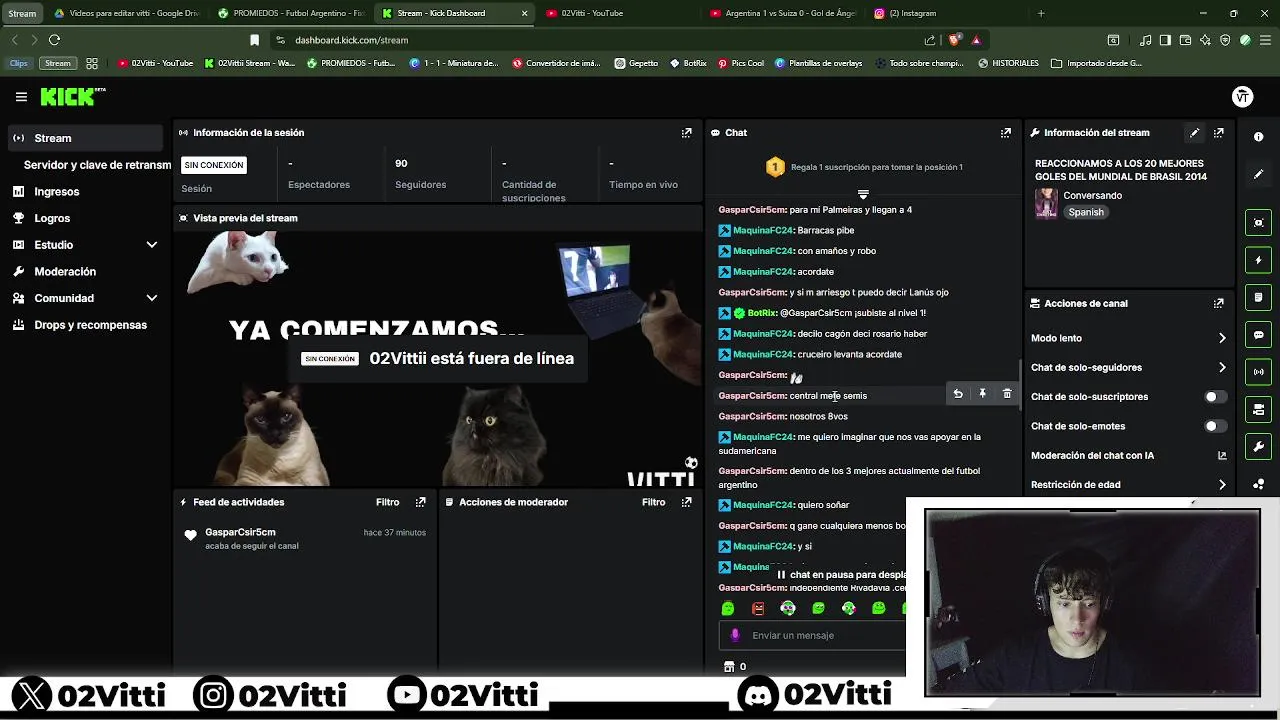Open Filtro in Acciones de moderador

click(x=653, y=502)
